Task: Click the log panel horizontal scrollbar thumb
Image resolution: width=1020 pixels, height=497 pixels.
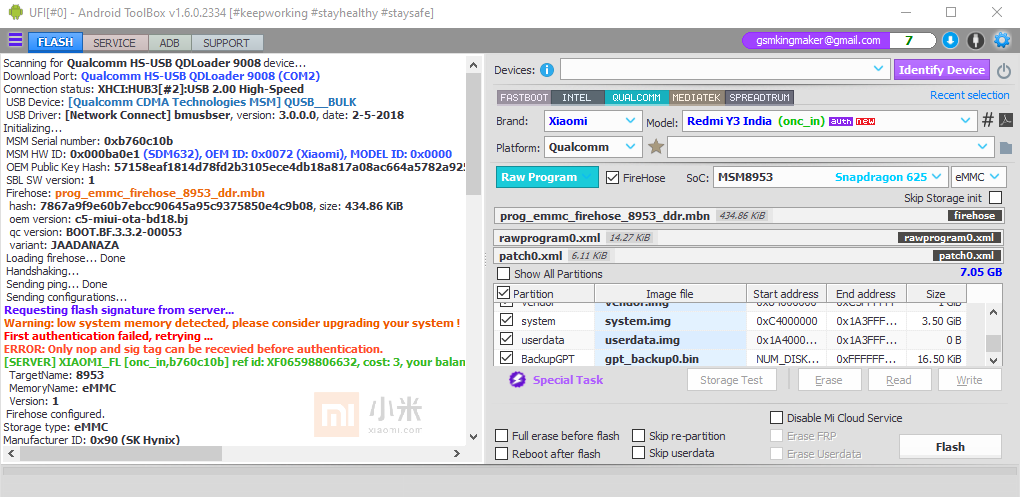Action: coord(123,453)
